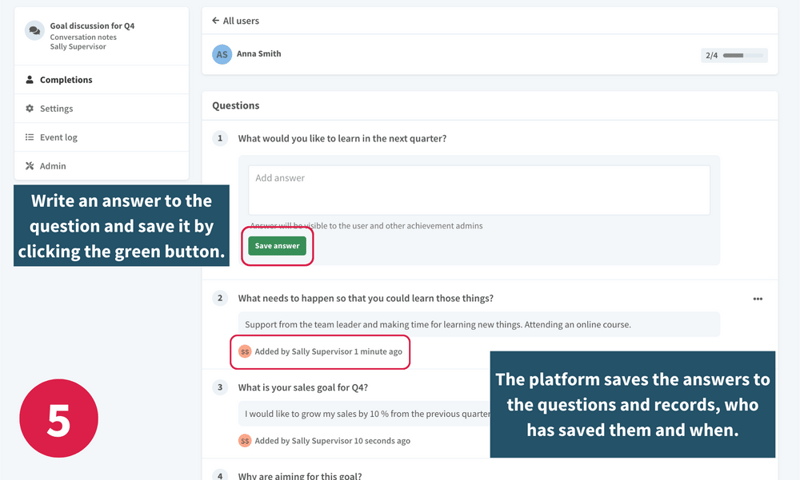Click the conversation bubbles icon beside Goal discussion
The height and width of the screenshot is (480, 800).
(35, 31)
